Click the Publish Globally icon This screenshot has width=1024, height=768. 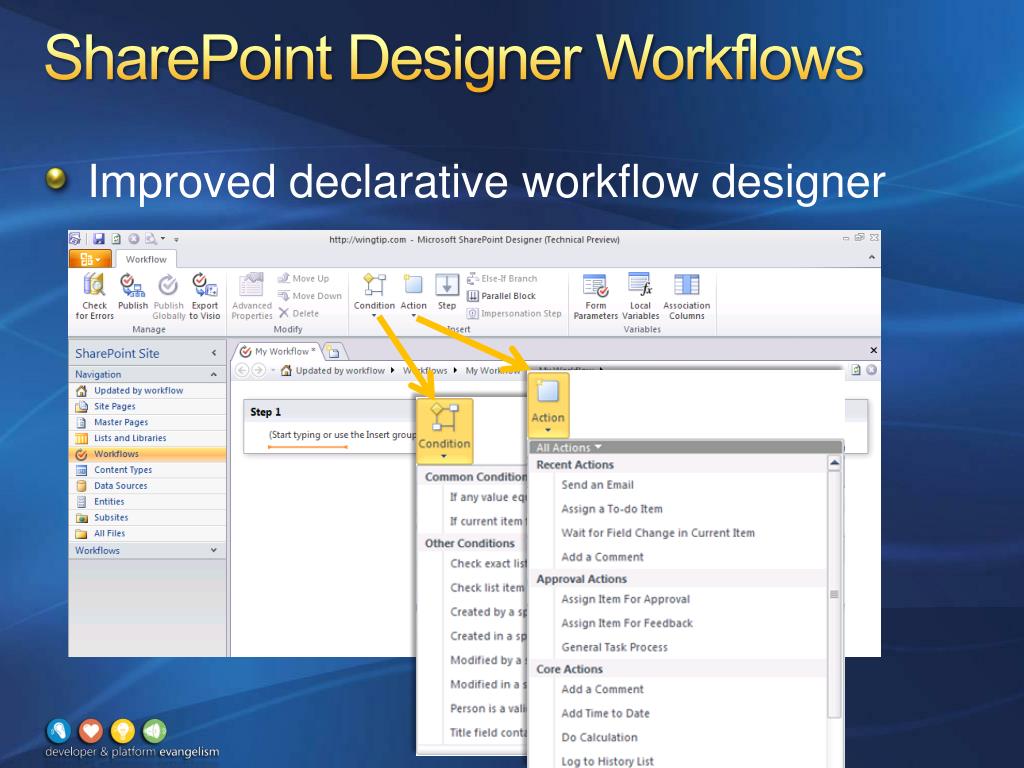click(168, 296)
